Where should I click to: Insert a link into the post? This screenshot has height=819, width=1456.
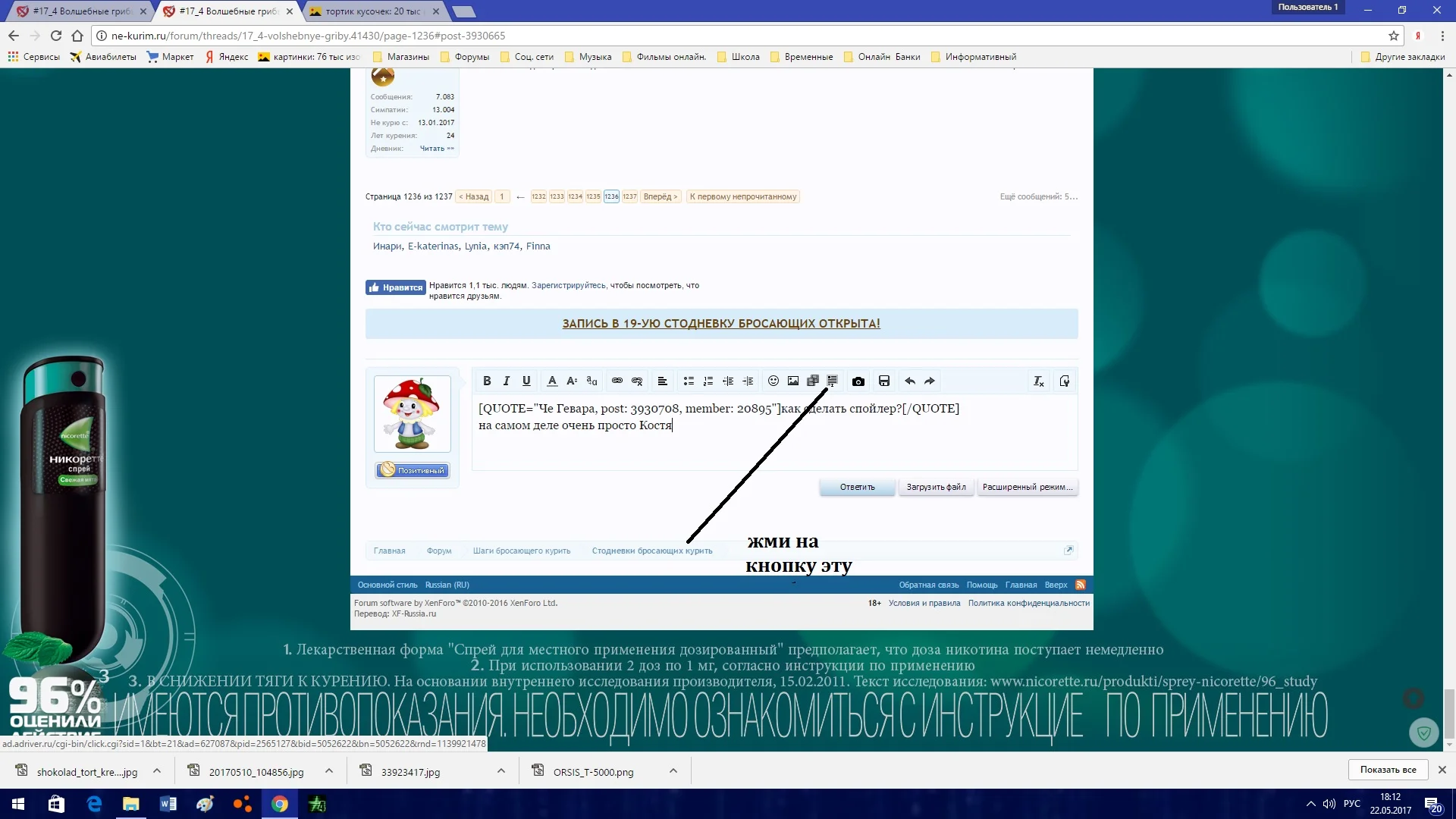click(x=617, y=381)
